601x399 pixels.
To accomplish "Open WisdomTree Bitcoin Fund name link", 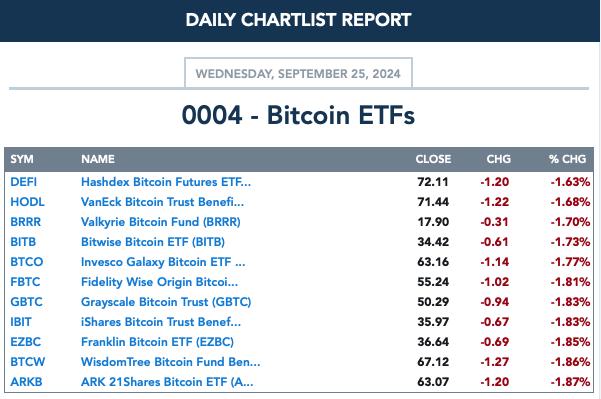I will pyautogui.click(x=171, y=361).
